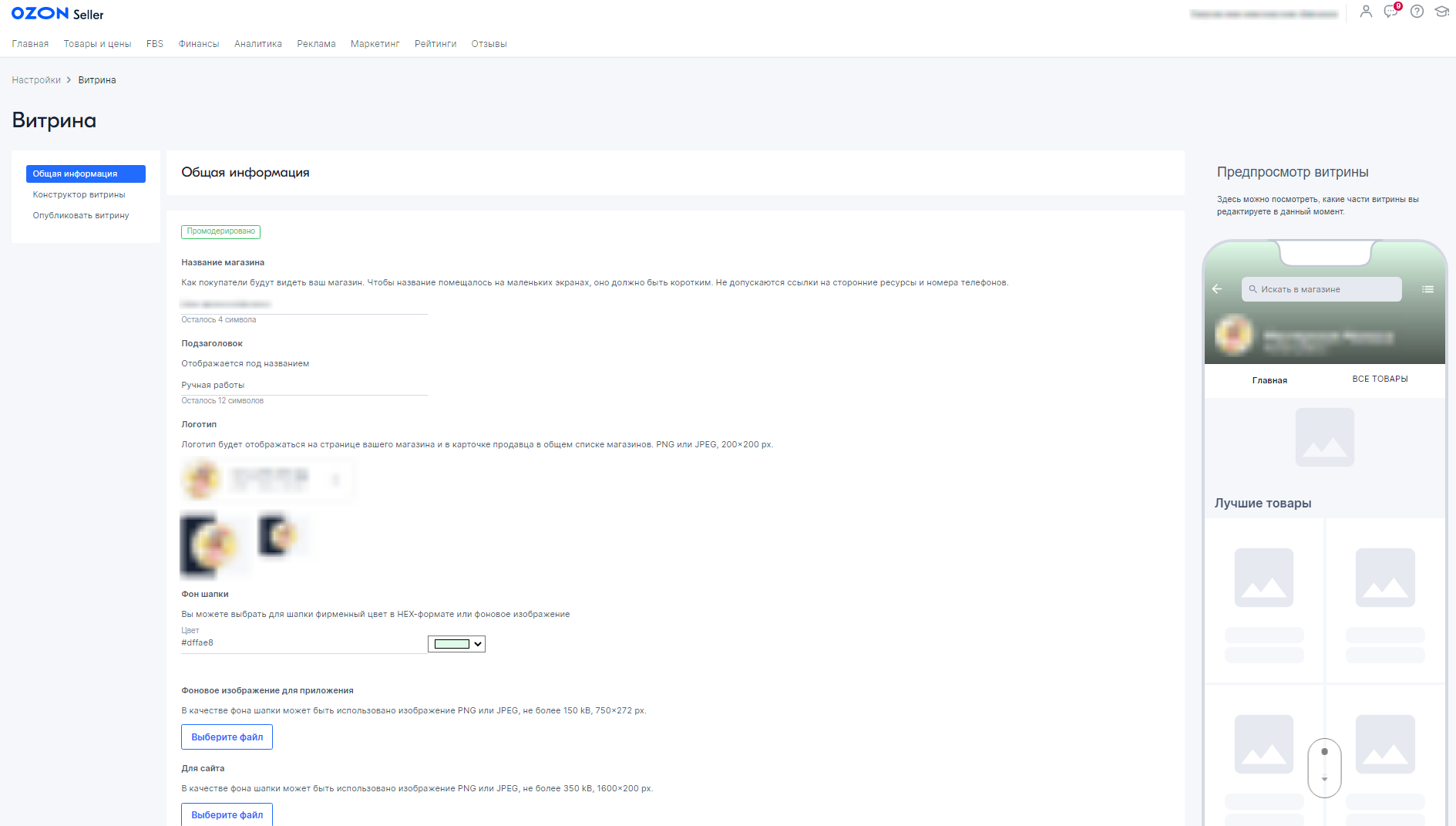
Task: Click the blurred account name in header
Action: 1264,14
